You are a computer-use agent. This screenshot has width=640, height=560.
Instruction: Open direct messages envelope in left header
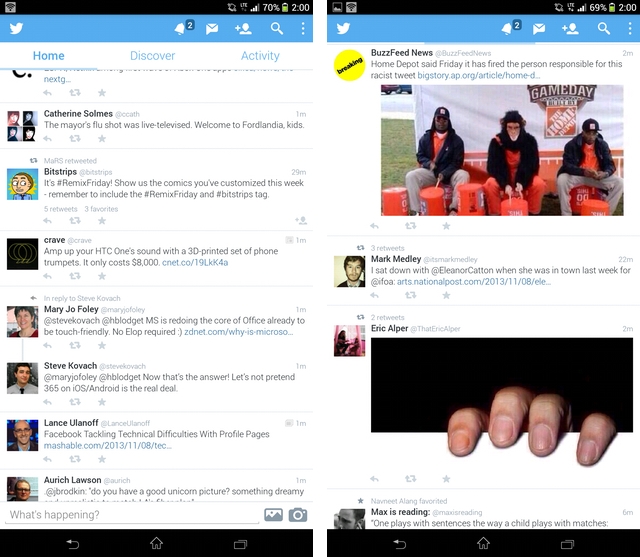tap(212, 29)
